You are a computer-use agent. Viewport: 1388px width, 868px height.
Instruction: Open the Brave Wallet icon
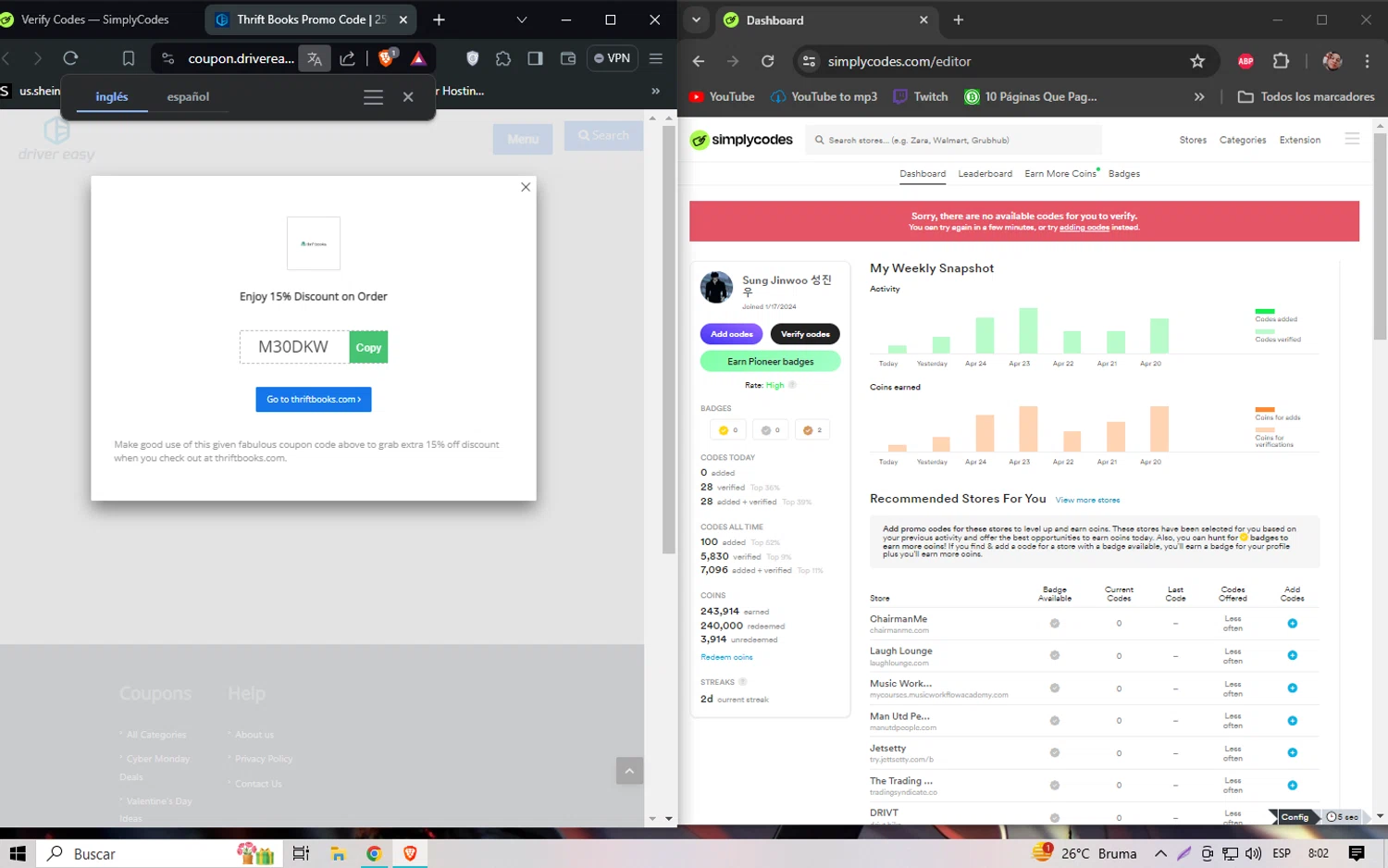pos(568,58)
